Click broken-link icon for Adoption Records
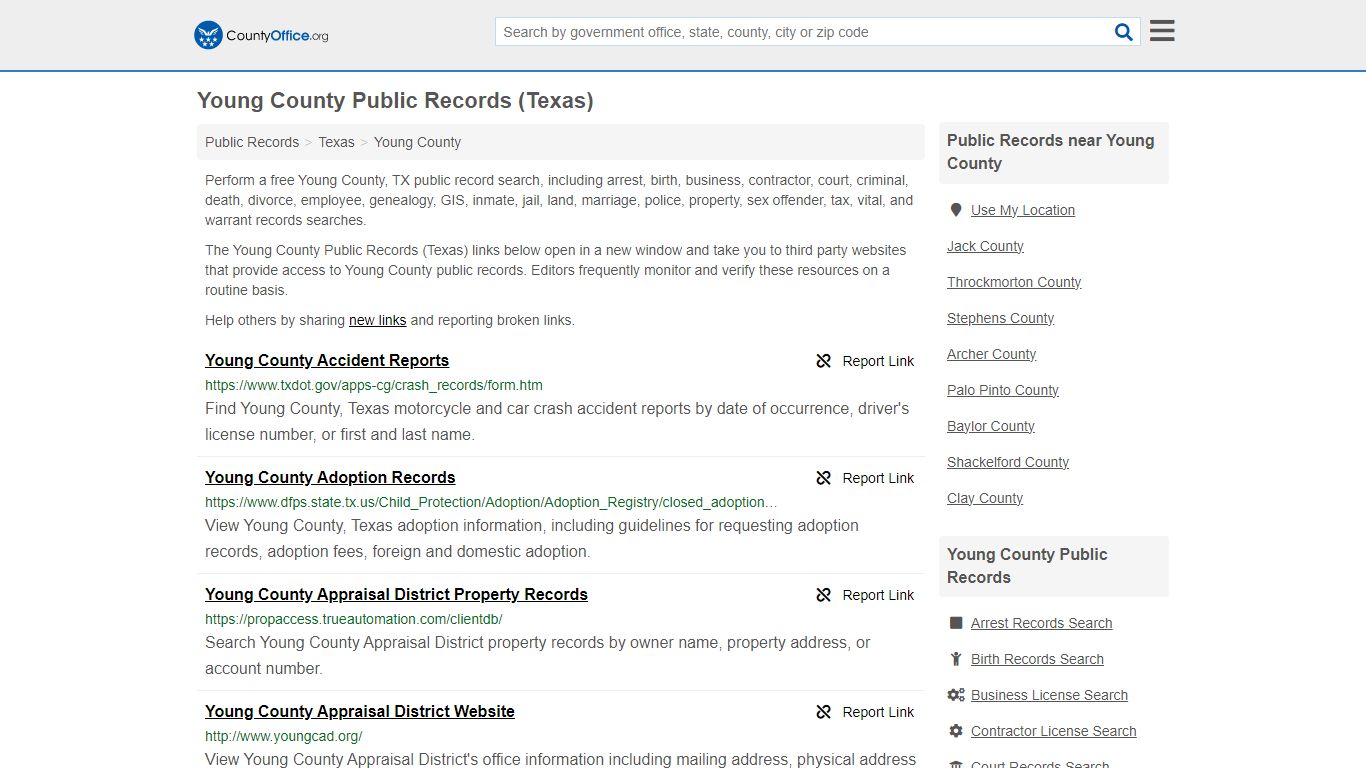Viewport: 1366px width, 768px height. pos(824,478)
